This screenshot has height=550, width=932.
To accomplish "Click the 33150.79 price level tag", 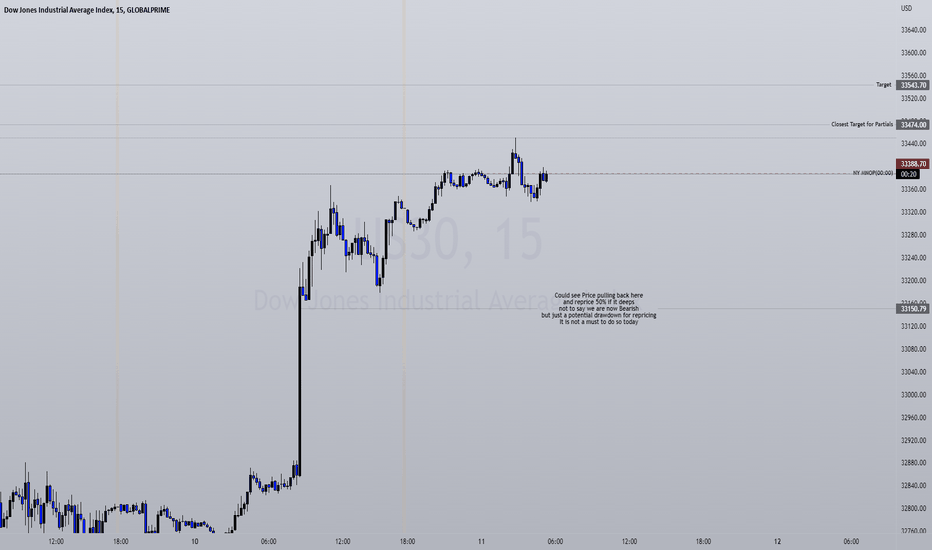I will point(912,309).
